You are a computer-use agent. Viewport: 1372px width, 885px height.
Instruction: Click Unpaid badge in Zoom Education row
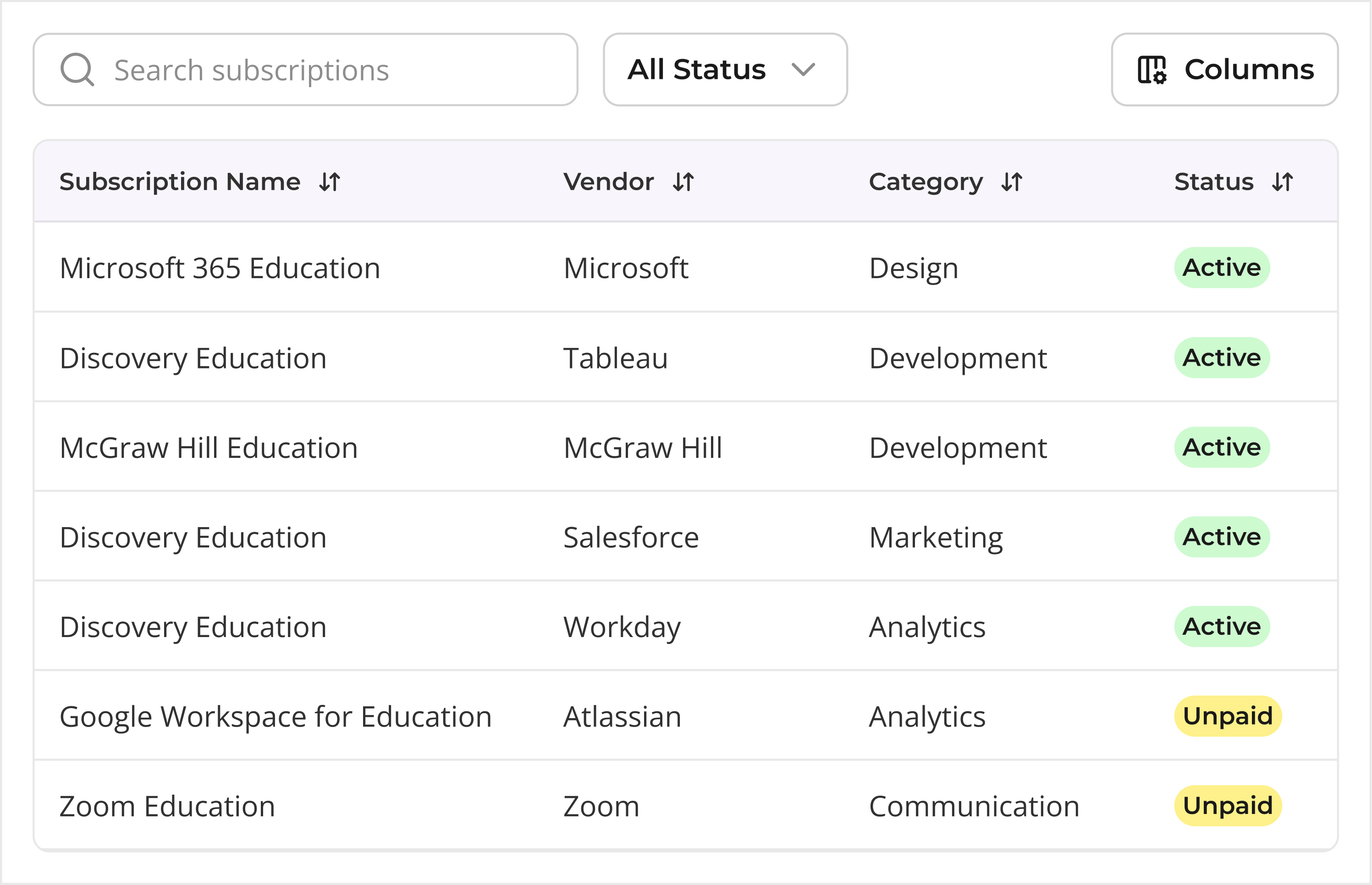point(1229,806)
